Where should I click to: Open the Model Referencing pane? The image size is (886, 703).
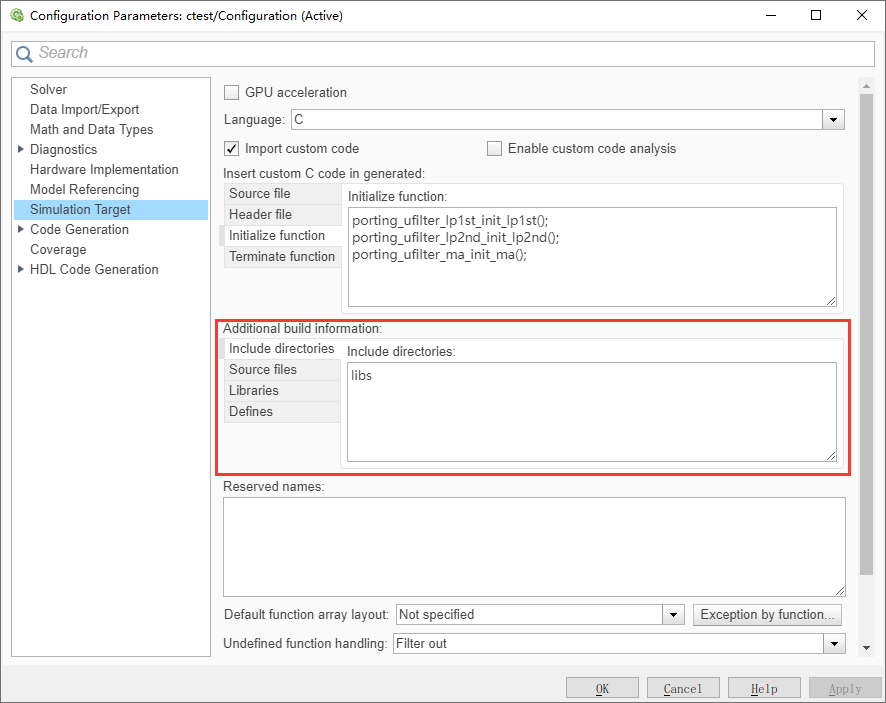pos(84,189)
